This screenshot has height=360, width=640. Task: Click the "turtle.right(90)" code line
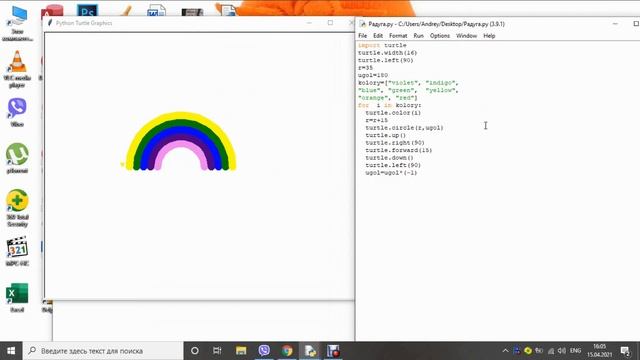tap(395, 142)
